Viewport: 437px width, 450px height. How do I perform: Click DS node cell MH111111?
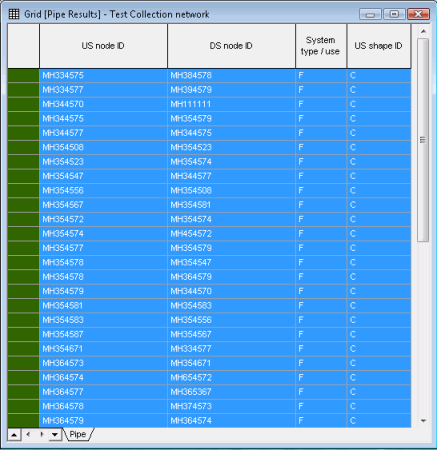[231, 104]
